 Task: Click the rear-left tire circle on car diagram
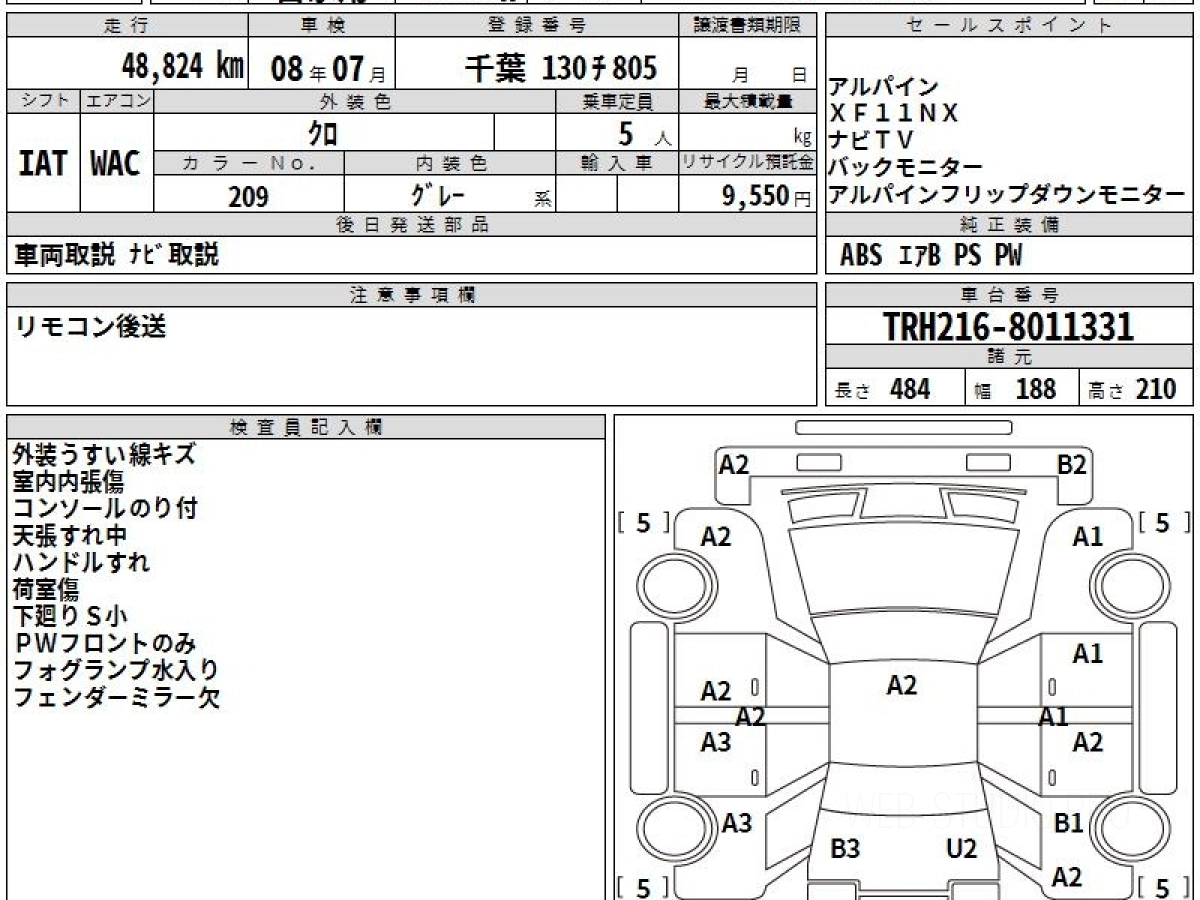pyautogui.click(x=665, y=829)
